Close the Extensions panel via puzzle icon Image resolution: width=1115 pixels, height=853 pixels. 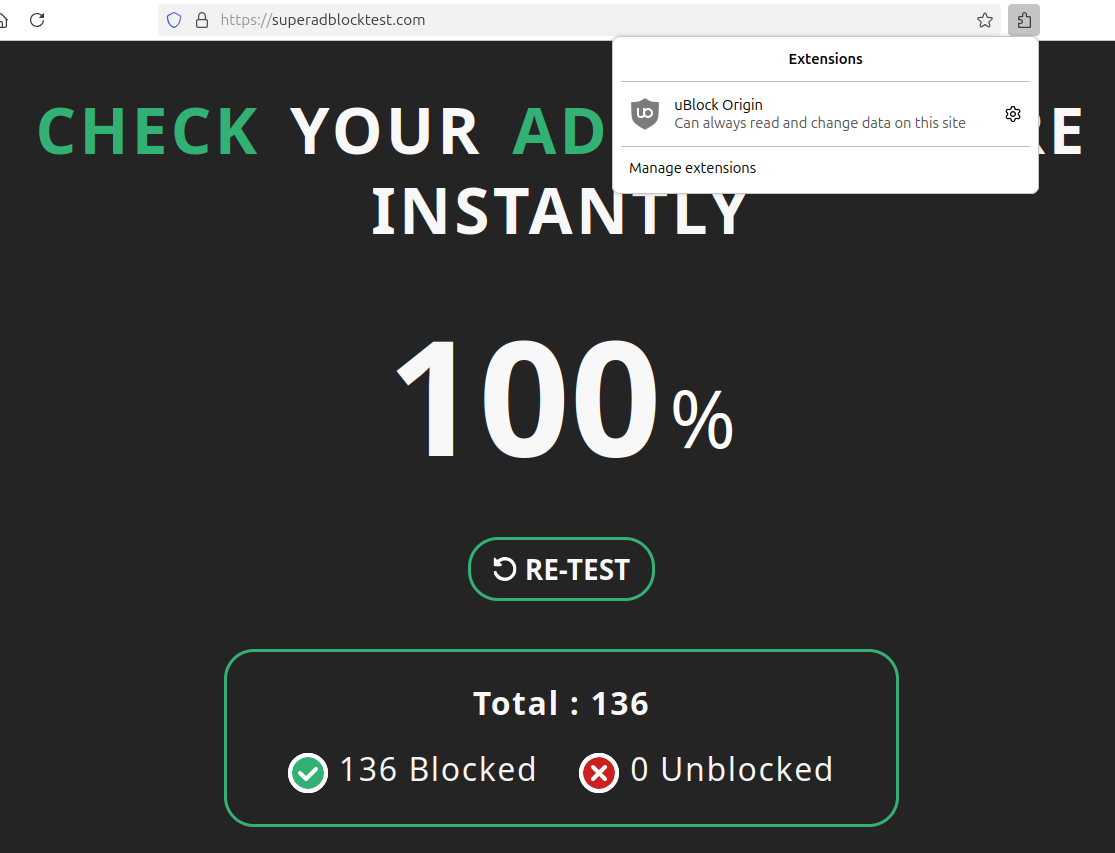pyautogui.click(x=1024, y=20)
